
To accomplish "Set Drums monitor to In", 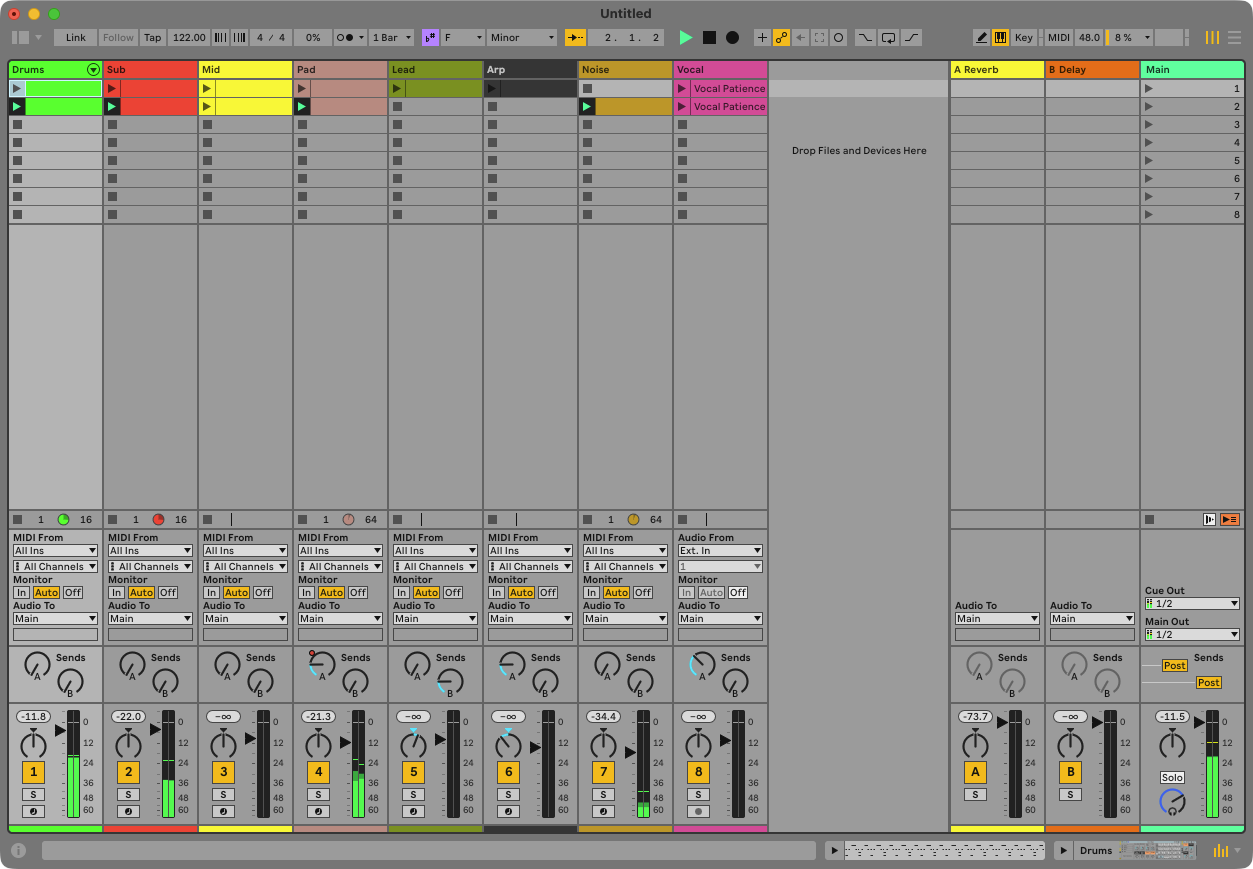I will click(21, 592).
